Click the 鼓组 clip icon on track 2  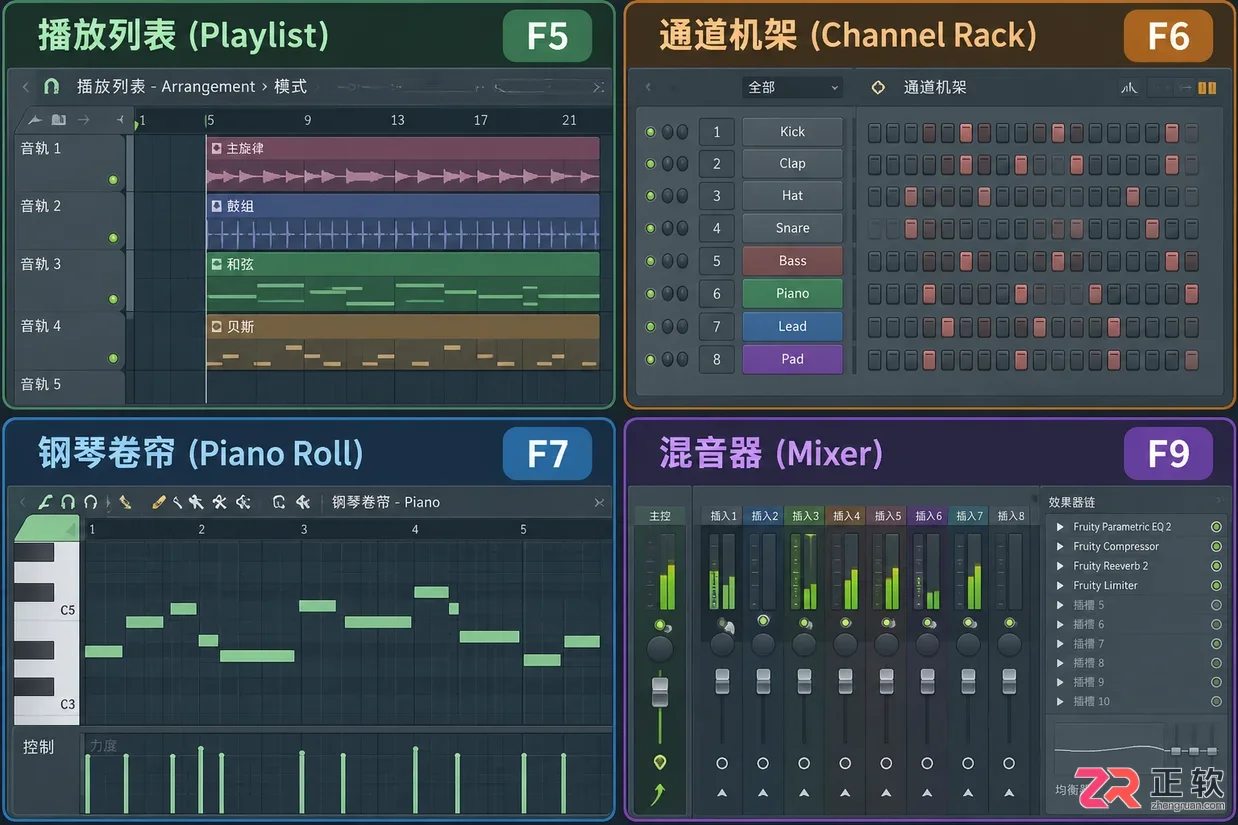[x=216, y=206]
